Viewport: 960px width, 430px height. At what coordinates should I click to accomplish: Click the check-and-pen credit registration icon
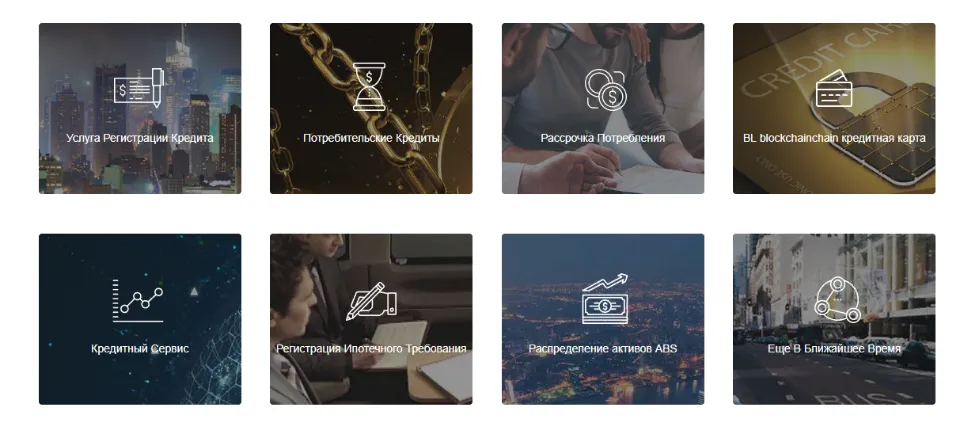click(140, 88)
